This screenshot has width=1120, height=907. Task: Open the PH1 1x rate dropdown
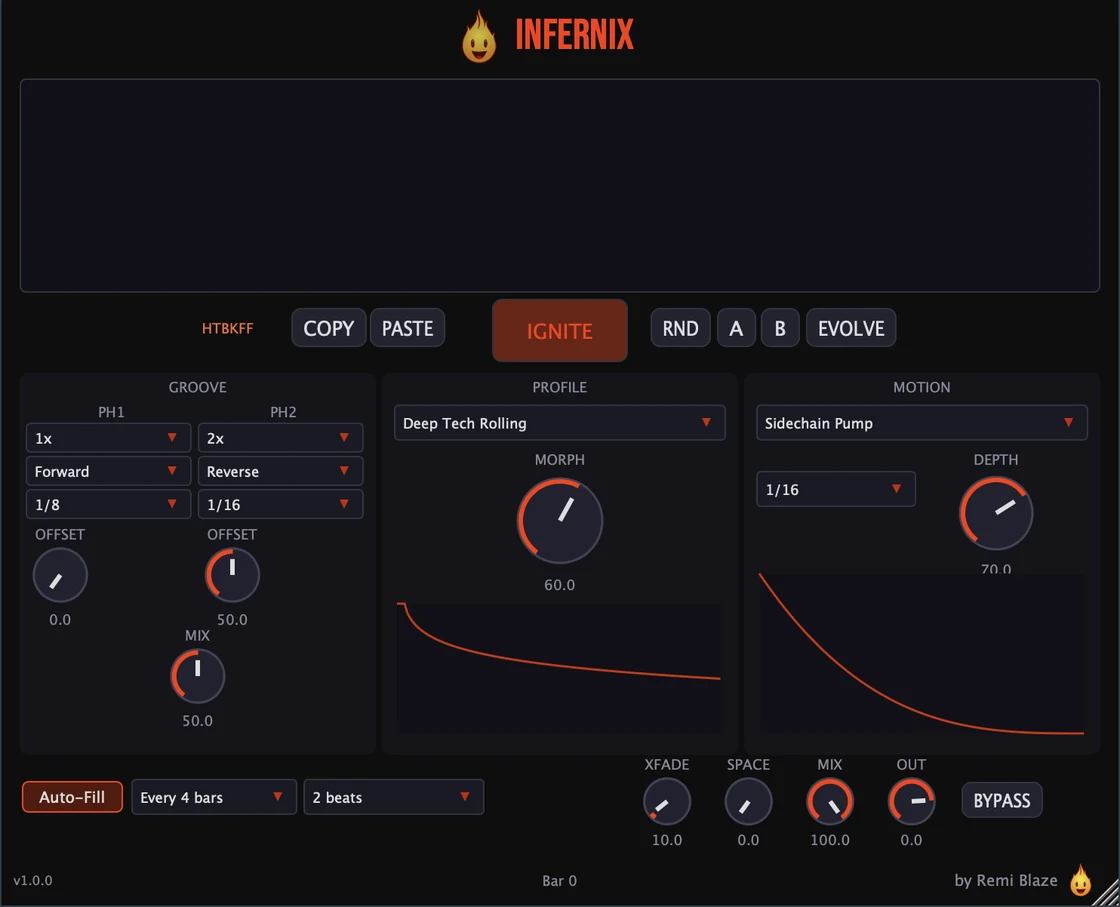tap(108, 438)
